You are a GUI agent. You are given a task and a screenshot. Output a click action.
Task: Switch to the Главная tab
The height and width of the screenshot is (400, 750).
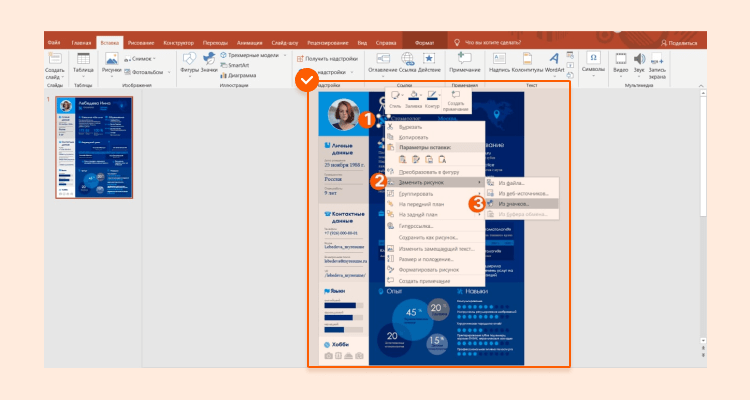tap(81, 43)
